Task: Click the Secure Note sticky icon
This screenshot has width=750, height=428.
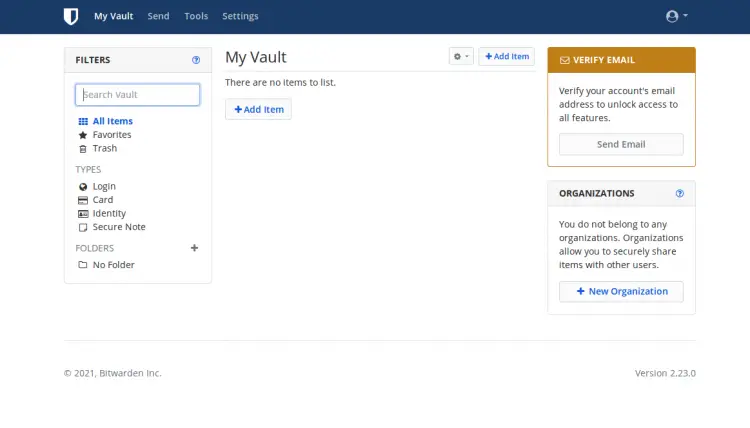Action: click(x=83, y=227)
